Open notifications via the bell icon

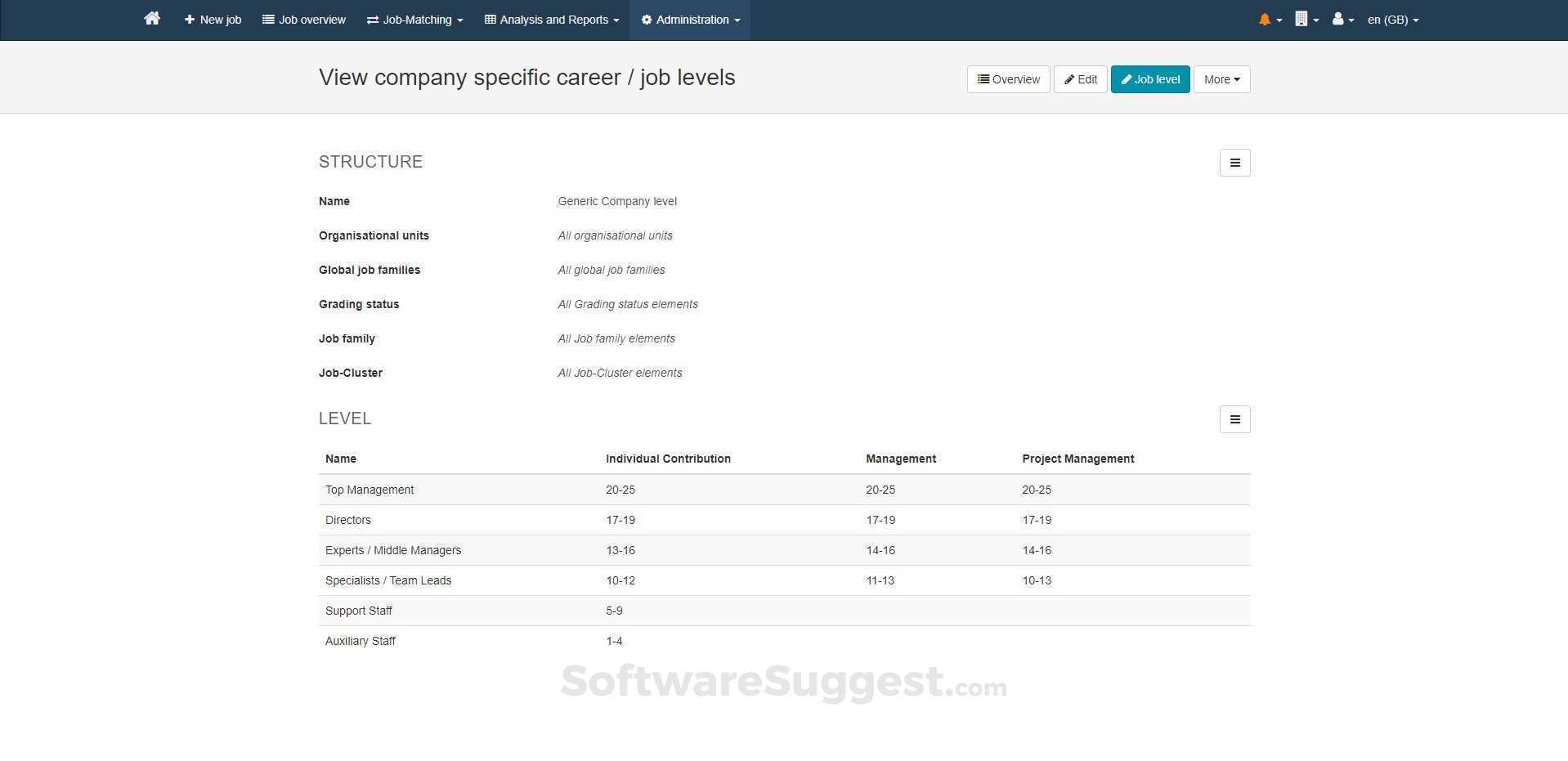(x=1266, y=18)
